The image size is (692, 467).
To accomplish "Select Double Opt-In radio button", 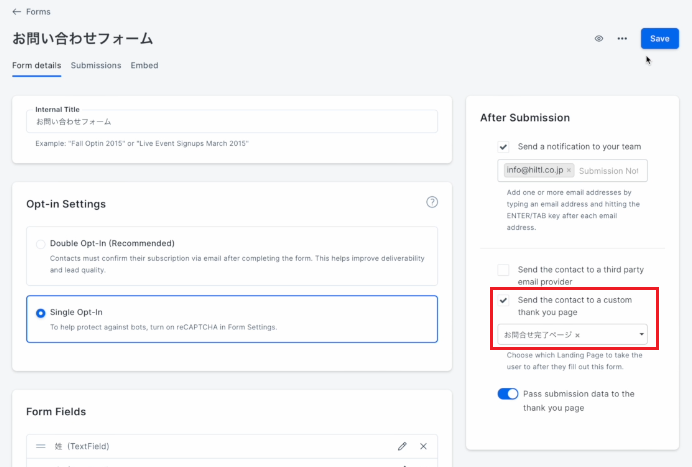I will (x=41, y=244).
